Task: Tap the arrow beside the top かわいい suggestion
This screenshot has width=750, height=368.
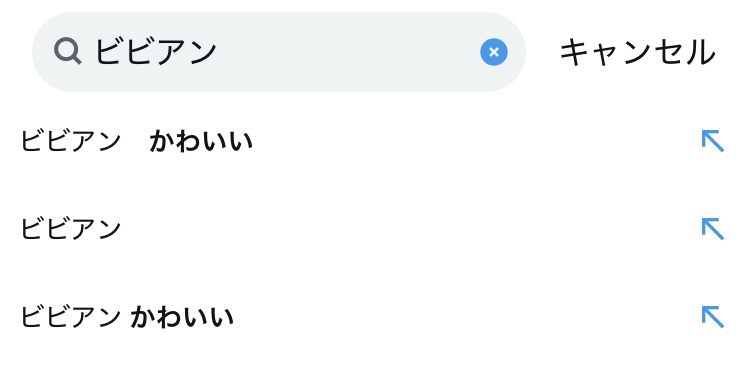Action: click(713, 141)
